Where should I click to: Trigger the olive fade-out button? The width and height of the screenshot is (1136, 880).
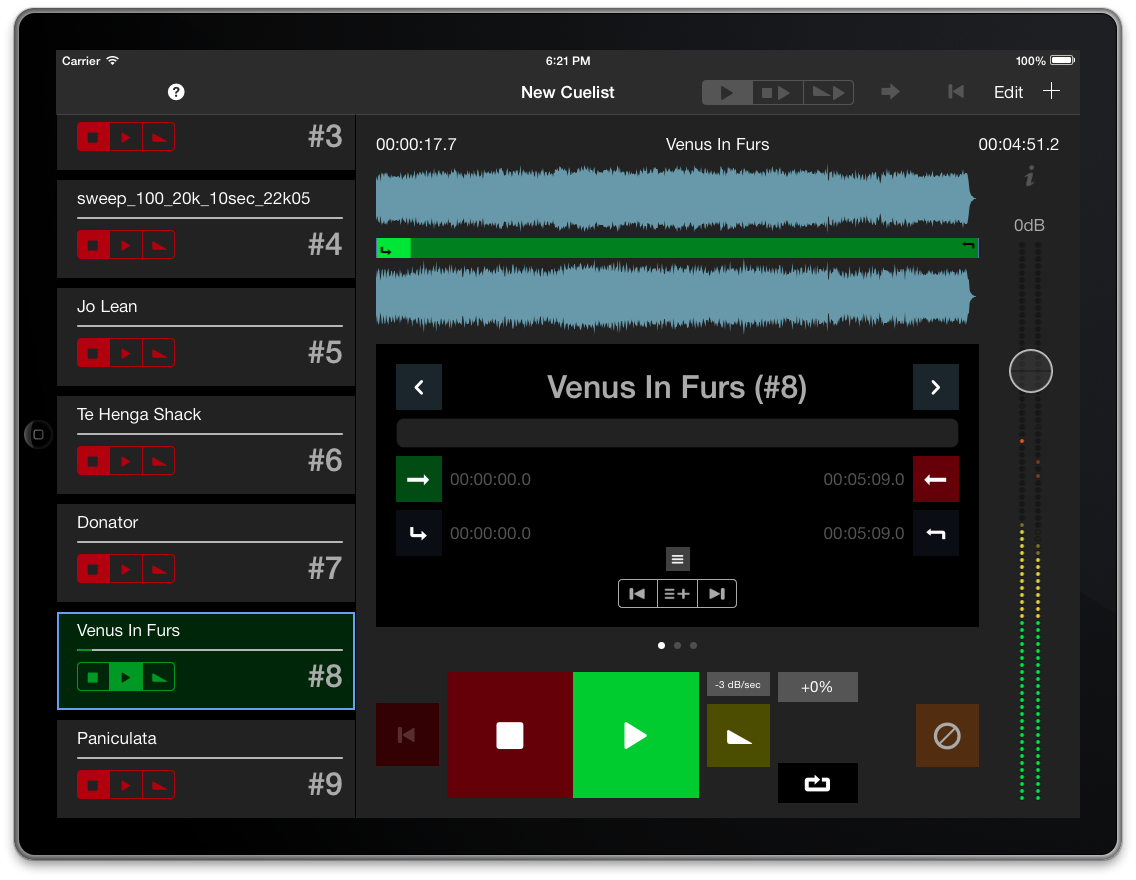[x=738, y=735]
